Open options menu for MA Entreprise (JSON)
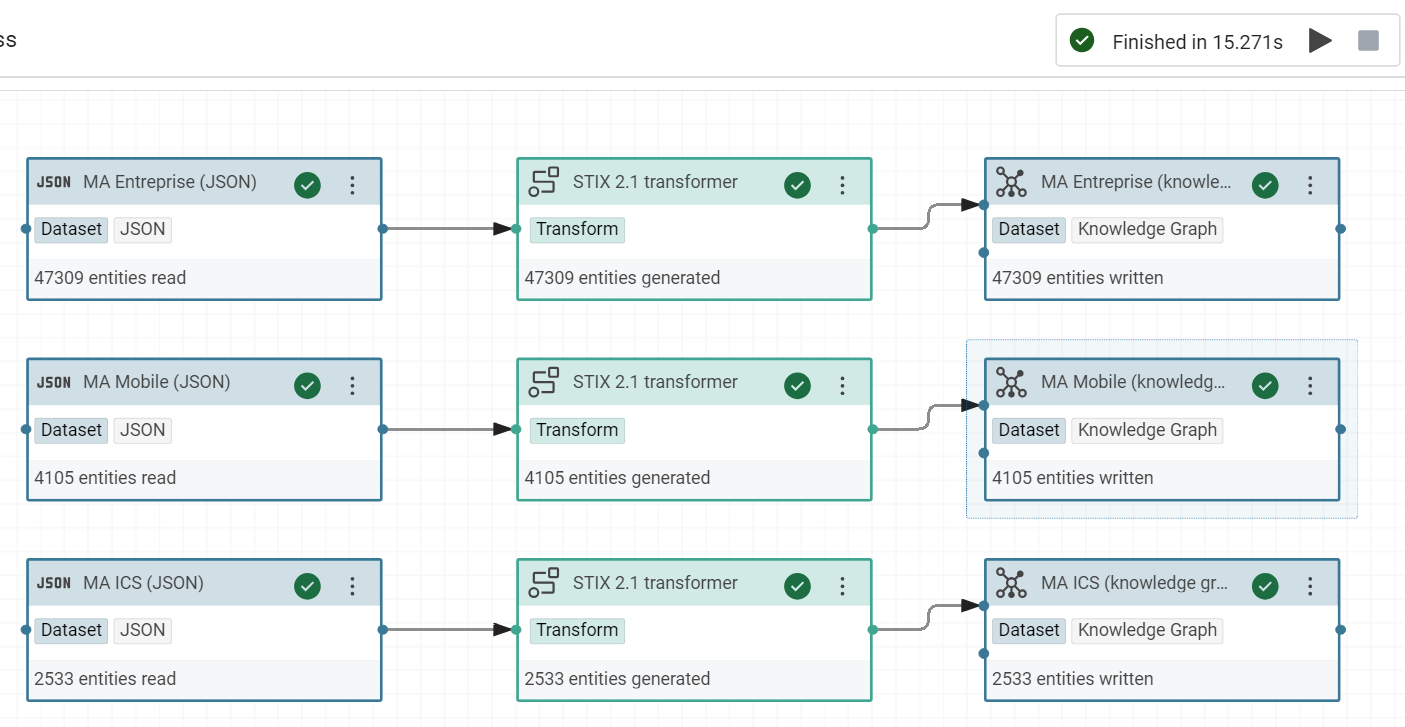 pos(352,185)
